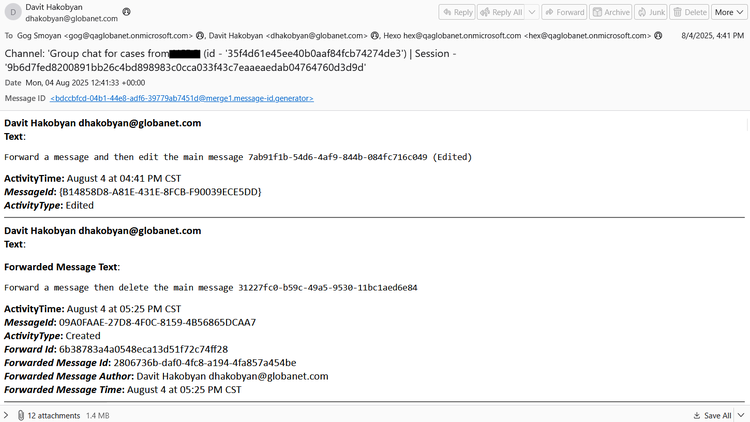
Task: Open the Reply All dropdown arrow
Action: pos(532,12)
